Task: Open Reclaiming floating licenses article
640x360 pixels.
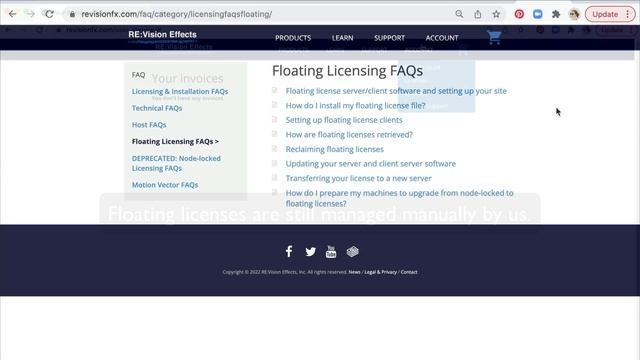Action: [x=335, y=149]
